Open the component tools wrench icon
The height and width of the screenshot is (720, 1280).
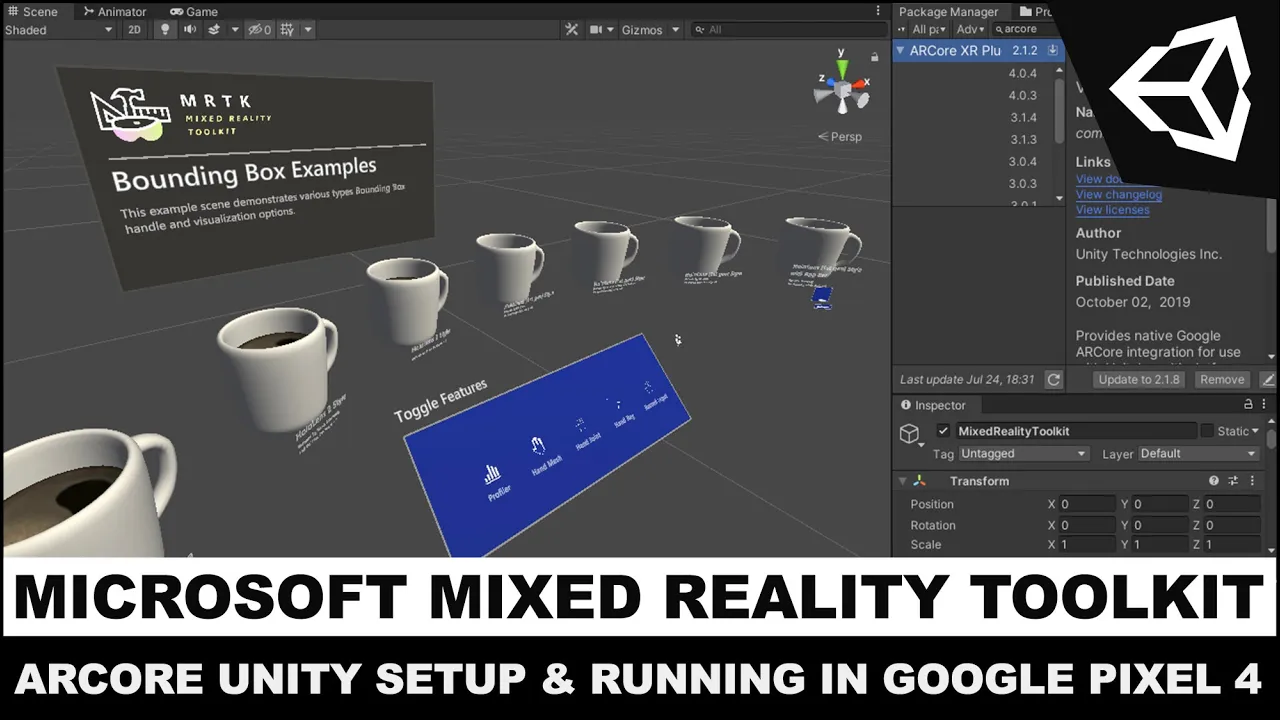572,30
